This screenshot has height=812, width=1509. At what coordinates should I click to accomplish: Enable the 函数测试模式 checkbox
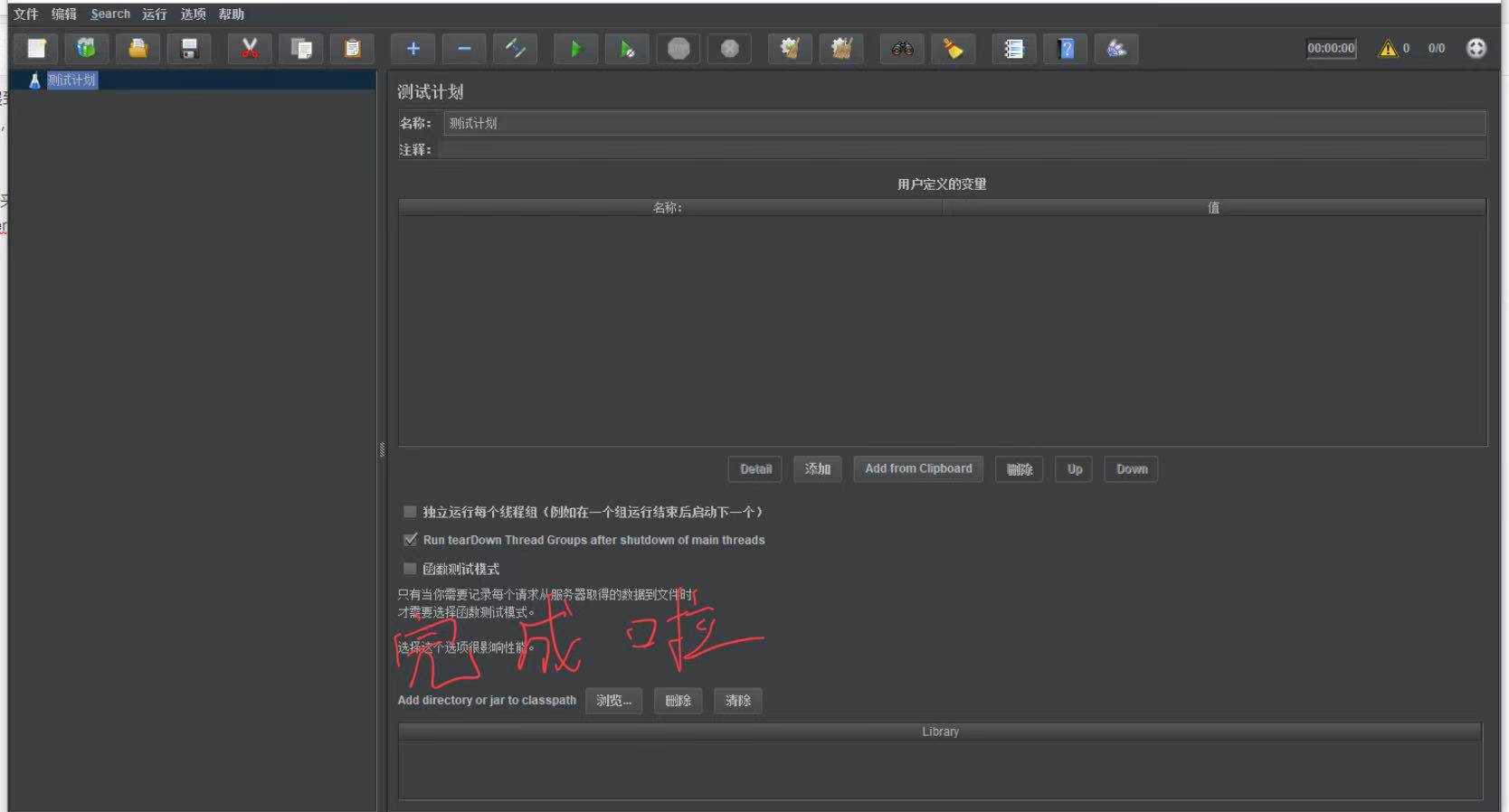tap(410, 569)
